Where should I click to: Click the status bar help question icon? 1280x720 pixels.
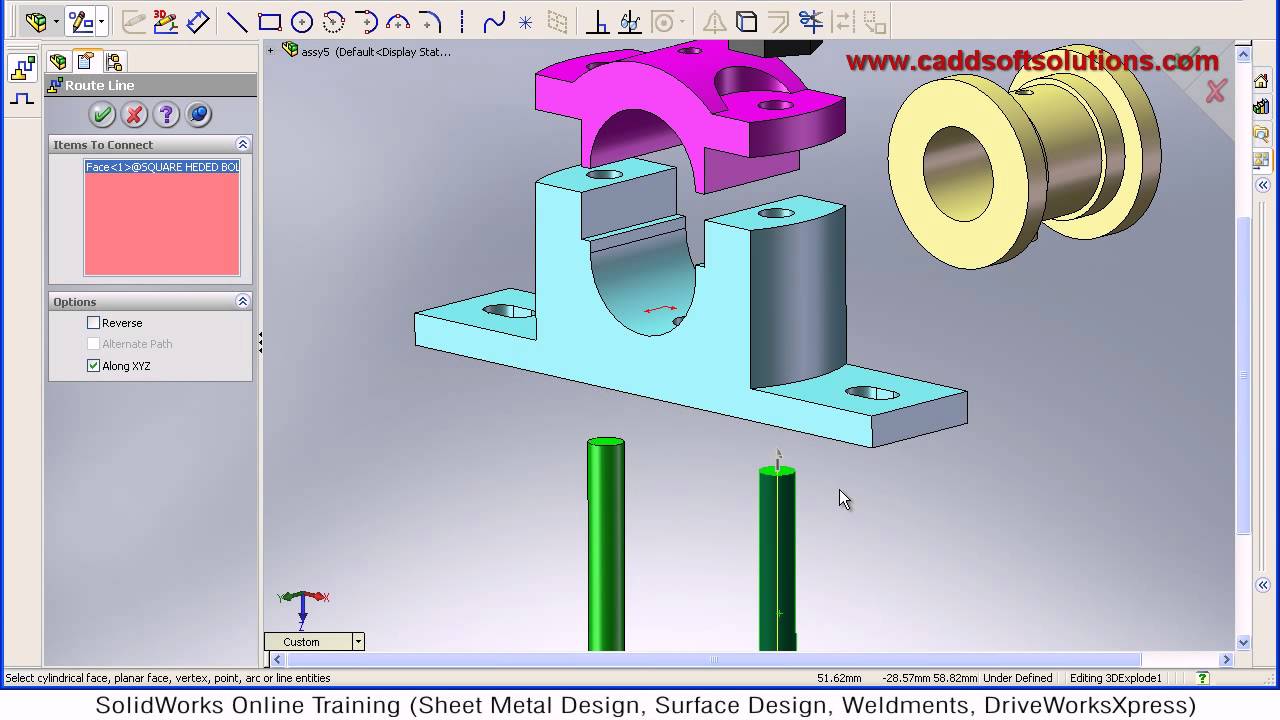(1203, 678)
